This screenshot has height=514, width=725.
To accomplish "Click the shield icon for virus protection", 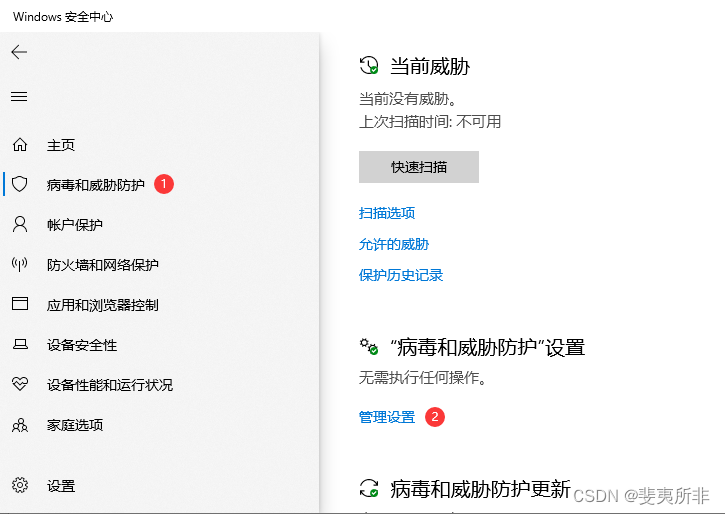I will pos(19,184).
